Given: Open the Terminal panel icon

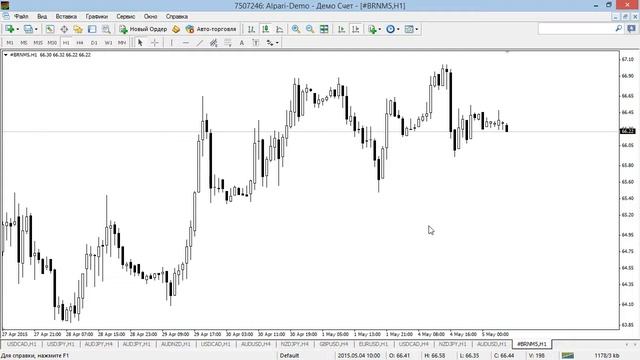Looking at the screenshot, I should 92,29.
